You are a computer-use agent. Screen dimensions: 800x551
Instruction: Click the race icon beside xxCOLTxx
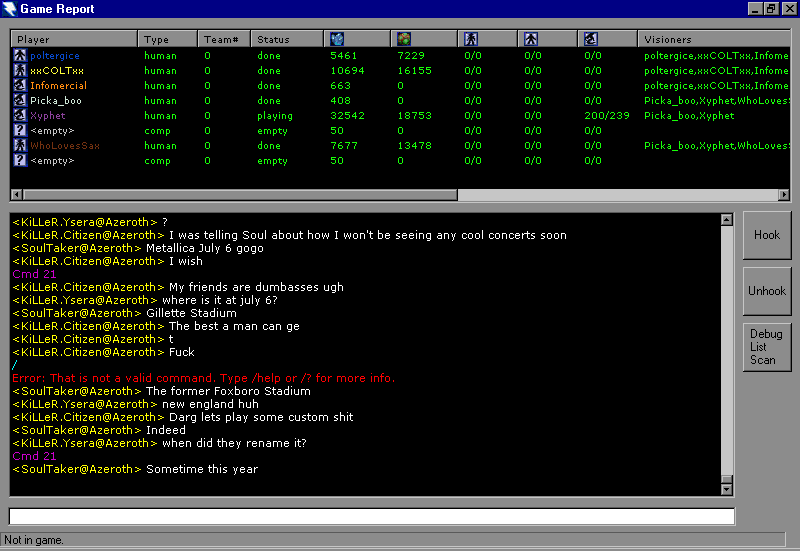click(20, 70)
